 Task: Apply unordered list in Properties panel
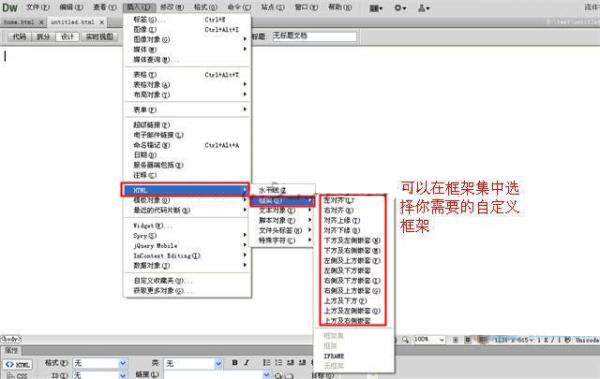pos(267,363)
